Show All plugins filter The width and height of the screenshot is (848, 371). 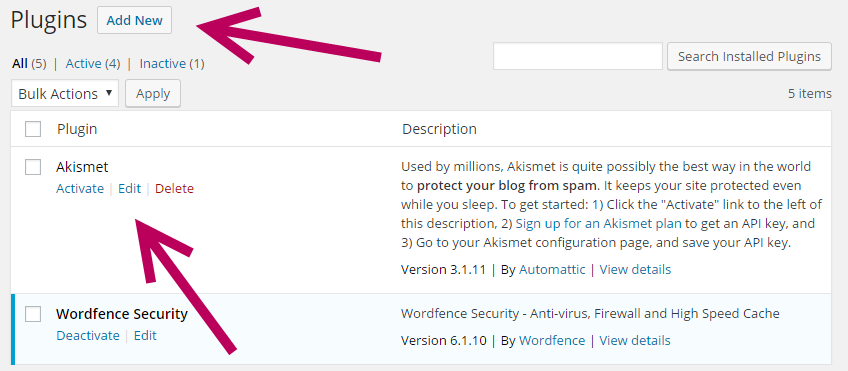(x=19, y=64)
